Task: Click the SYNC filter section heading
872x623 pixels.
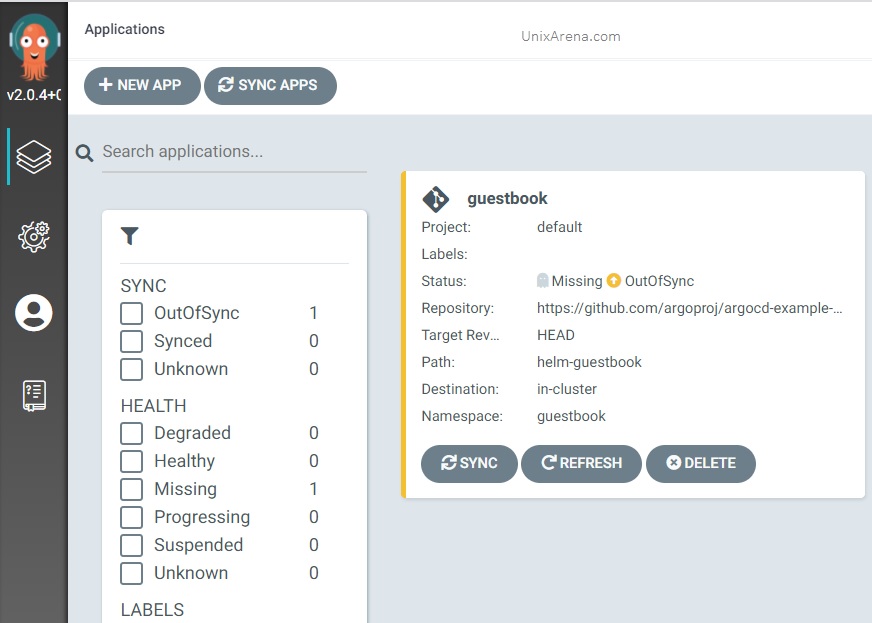Action: (143, 286)
